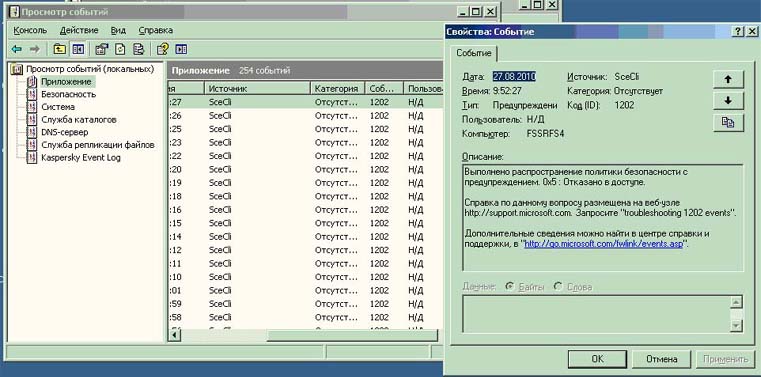Select DNS-сервер log in the tree

65,132
